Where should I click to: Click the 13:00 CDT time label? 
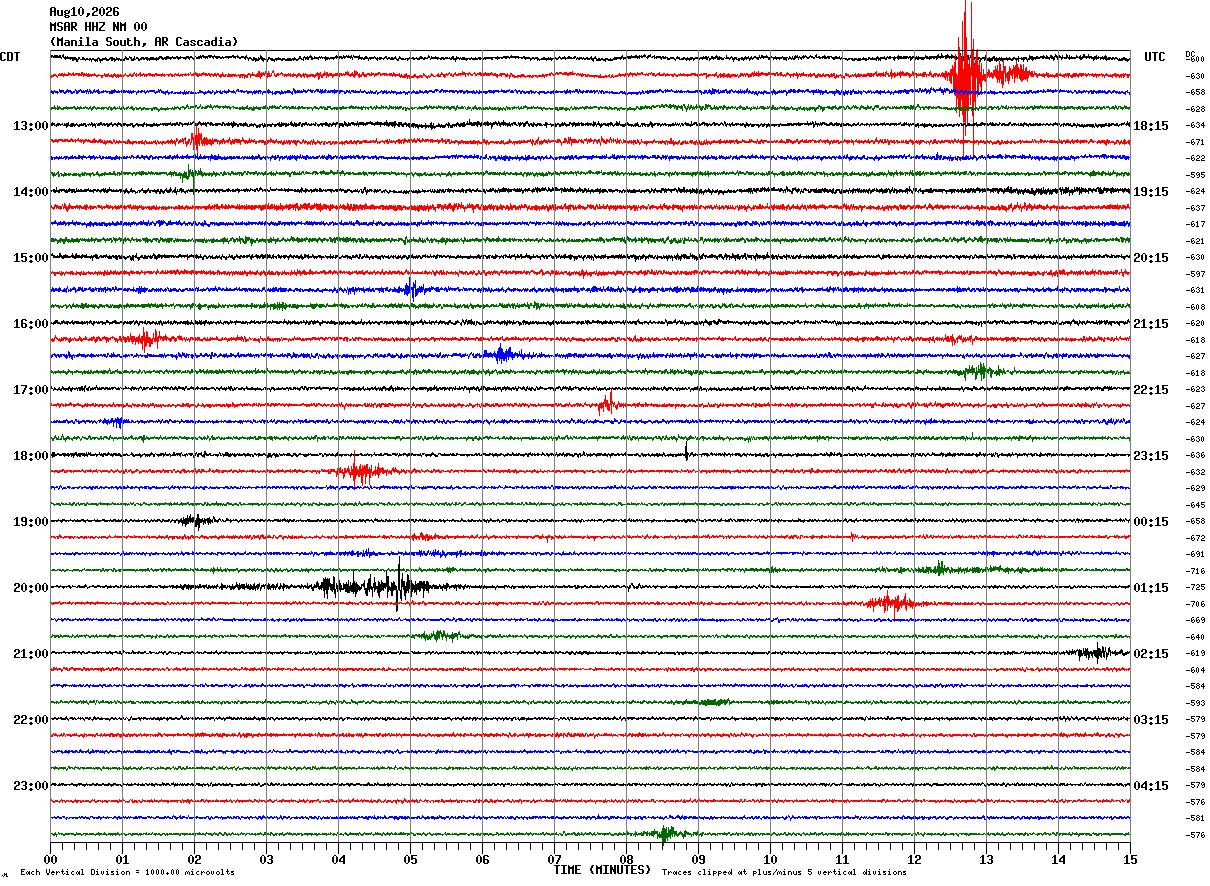(30, 126)
